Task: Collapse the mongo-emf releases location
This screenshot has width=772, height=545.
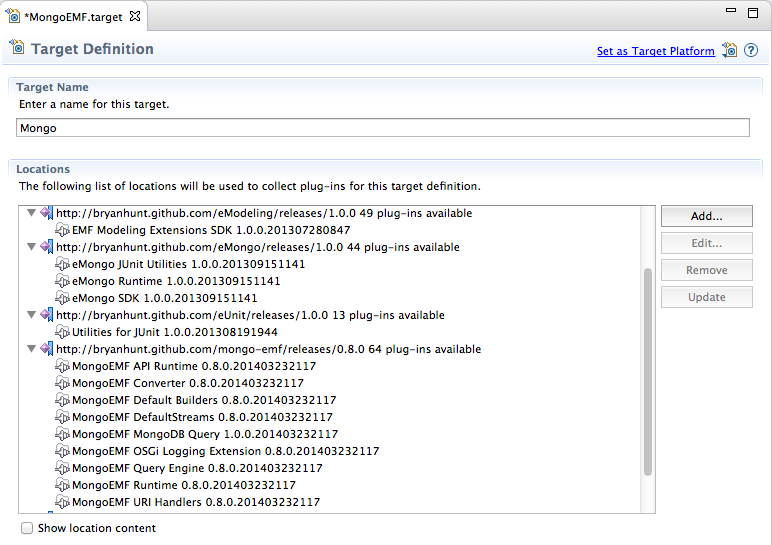Action: click(x=31, y=349)
